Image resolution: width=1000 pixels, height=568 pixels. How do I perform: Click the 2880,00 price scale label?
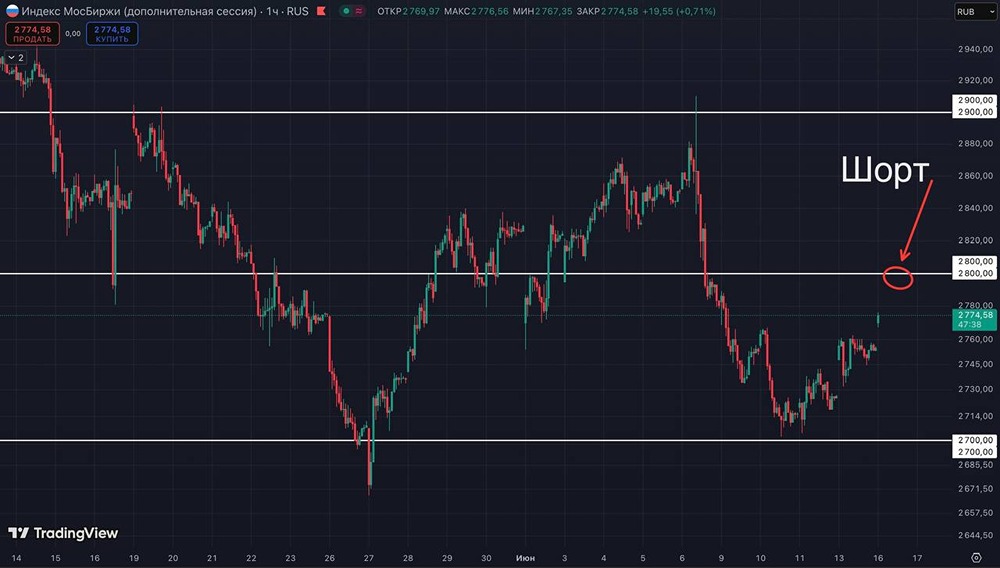point(975,143)
